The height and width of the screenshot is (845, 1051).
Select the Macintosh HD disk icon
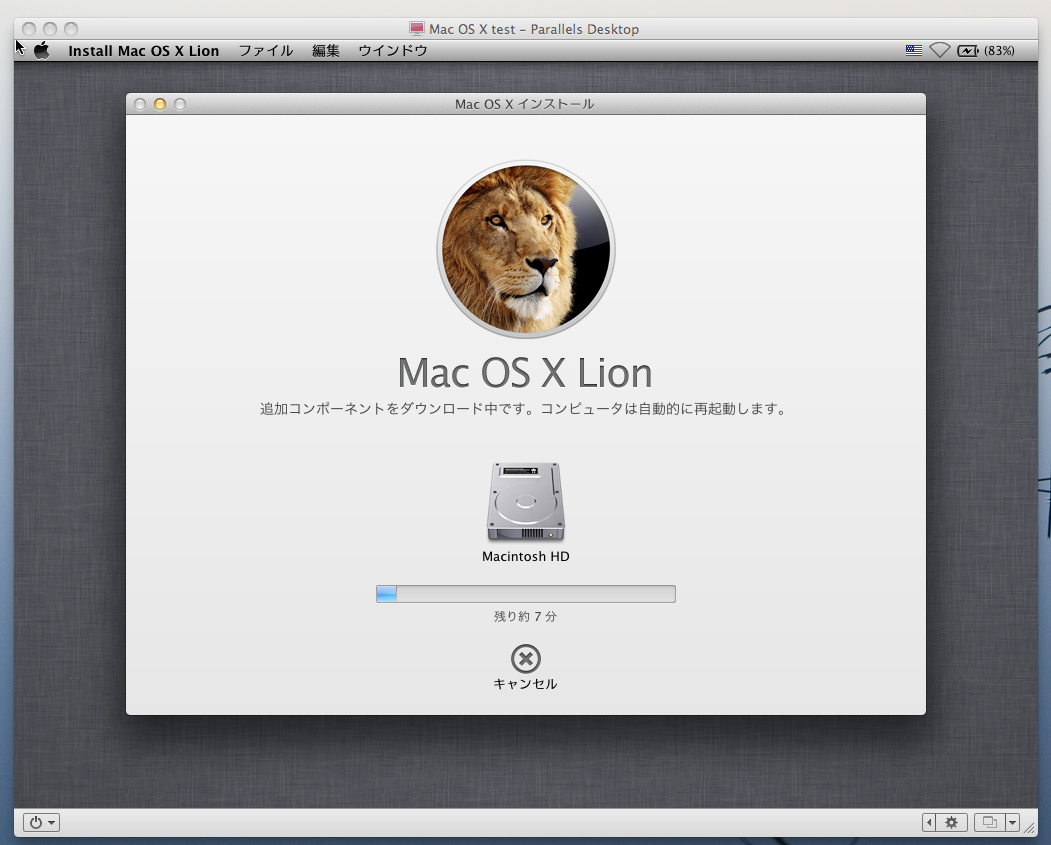[525, 503]
